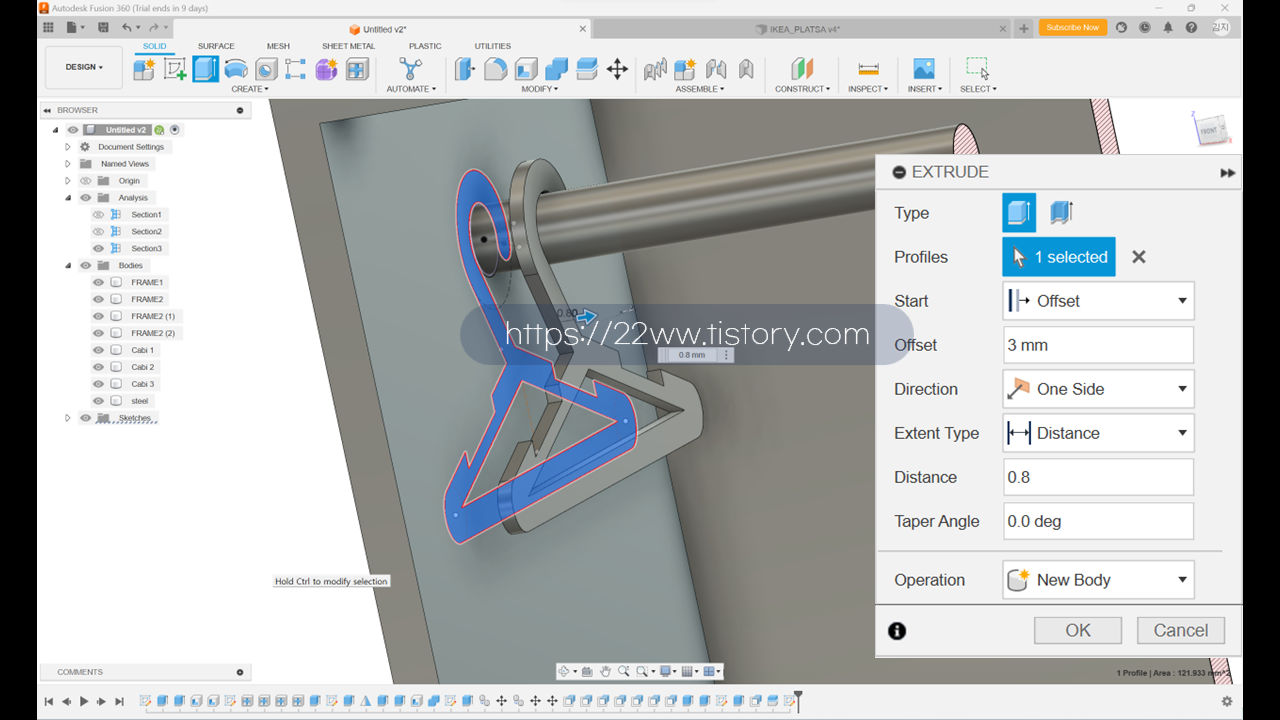
Task: Click the Distance value field
Action: pyautogui.click(x=1098, y=477)
